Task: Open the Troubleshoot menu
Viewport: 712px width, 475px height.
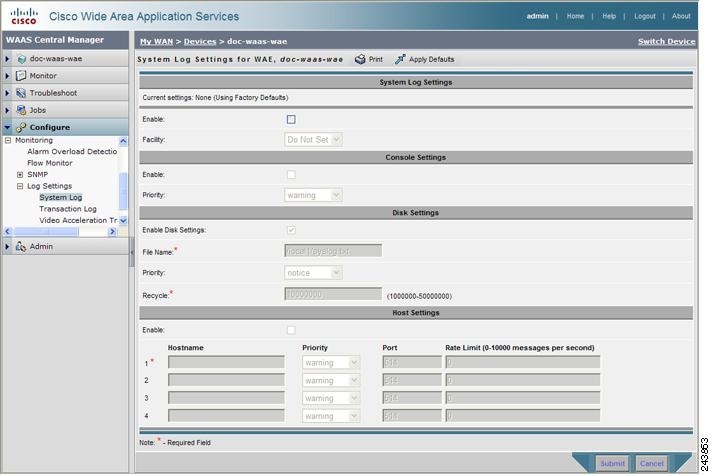Action: pos(53,93)
